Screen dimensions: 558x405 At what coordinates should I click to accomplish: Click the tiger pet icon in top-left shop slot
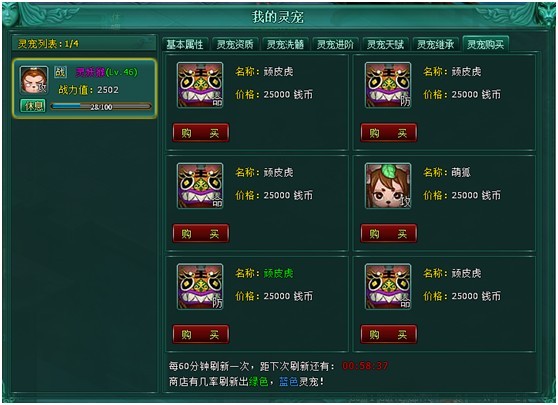coord(200,85)
